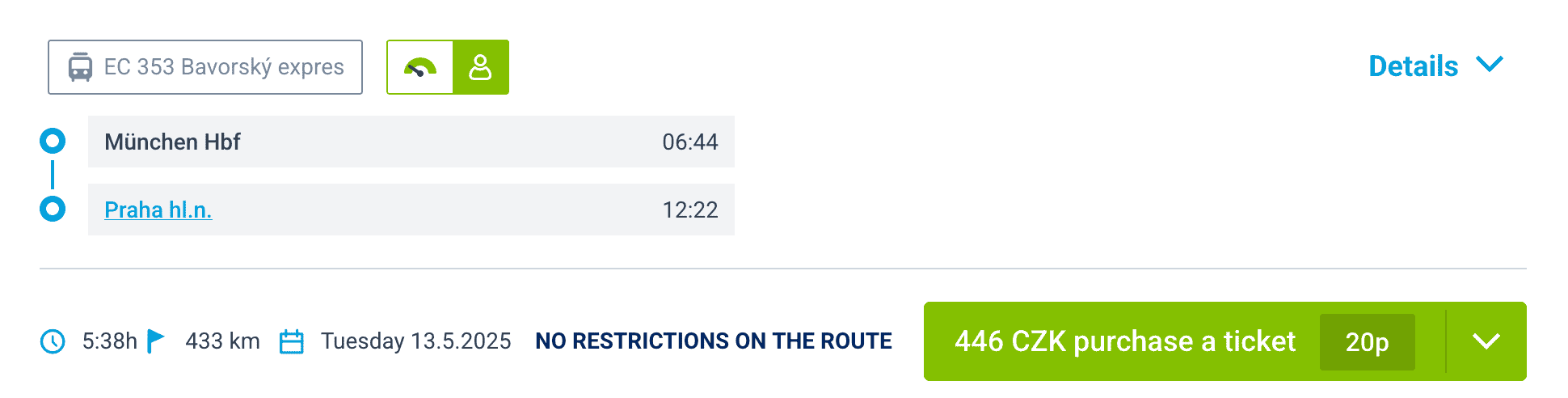Open the Praha hl.n. station link
The height and width of the screenshot is (398, 1568).
click(x=158, y=210)
